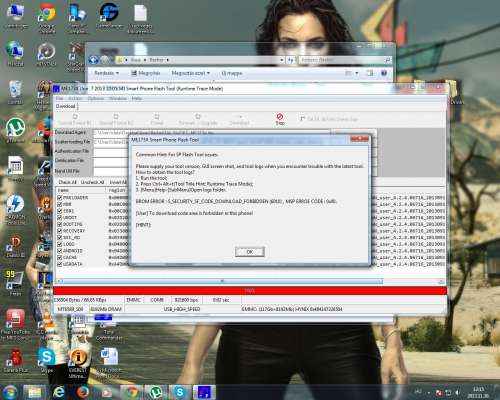This screenshot has height=400, width=500.
Task: Uncheck the USRDATA partition checkbox
Action: 60,264
